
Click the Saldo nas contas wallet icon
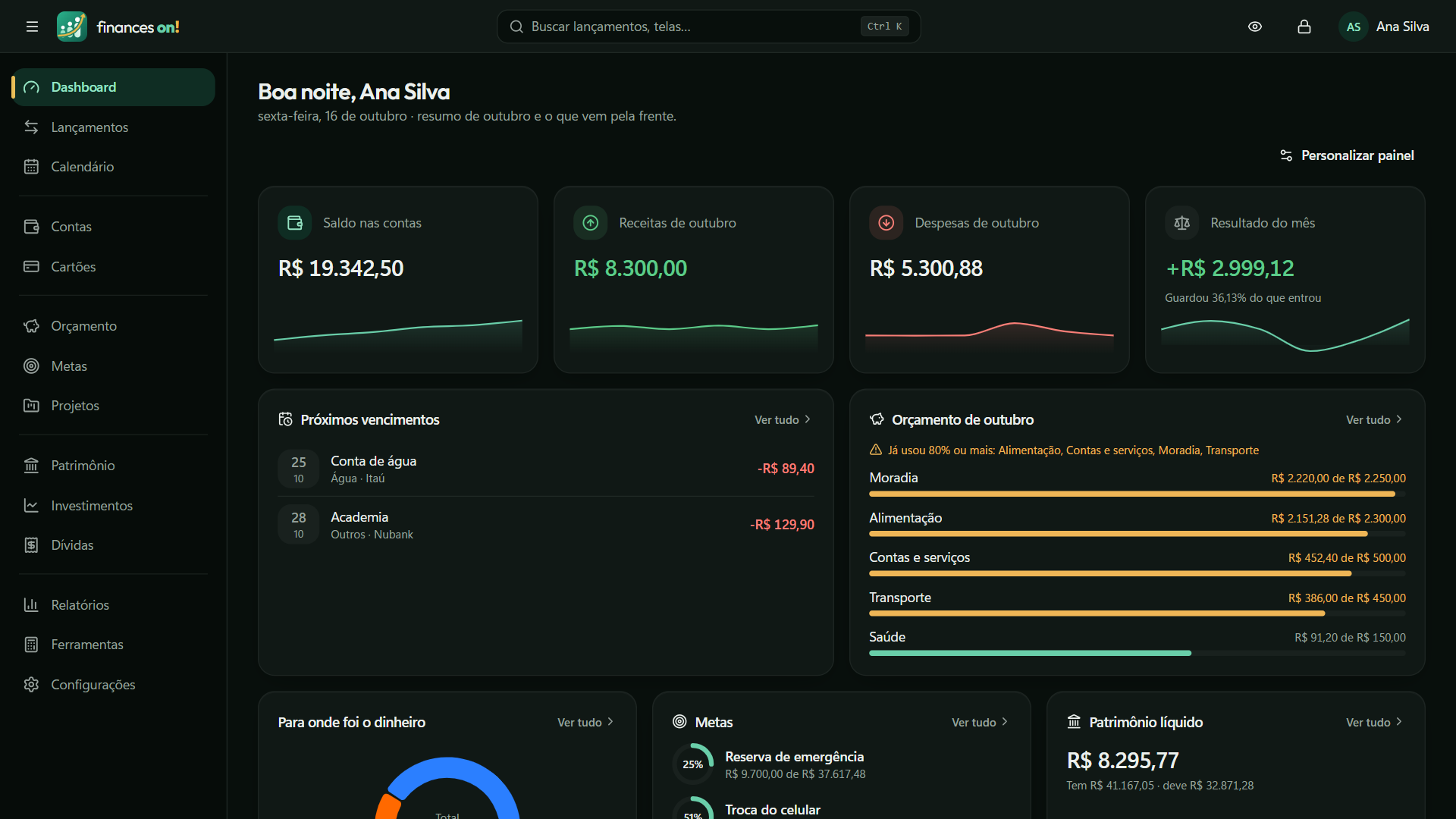point(295,223)
